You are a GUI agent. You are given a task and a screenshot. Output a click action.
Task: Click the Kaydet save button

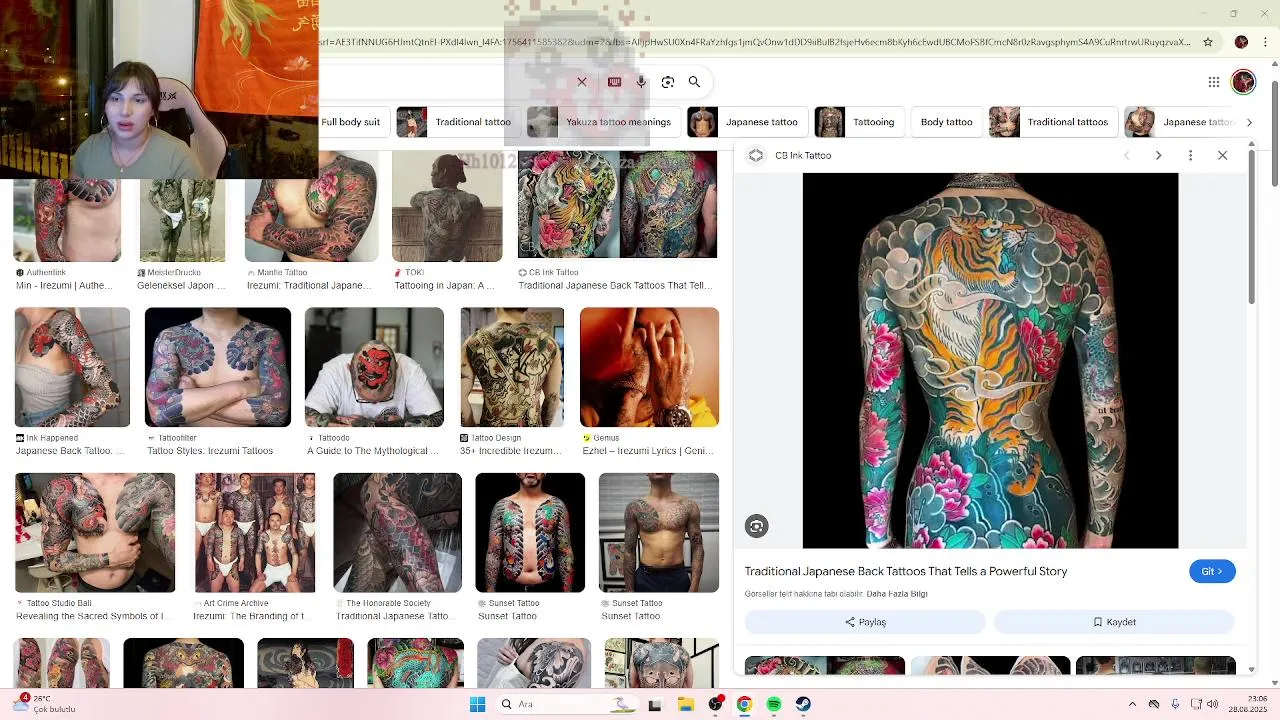(1114, 622)
